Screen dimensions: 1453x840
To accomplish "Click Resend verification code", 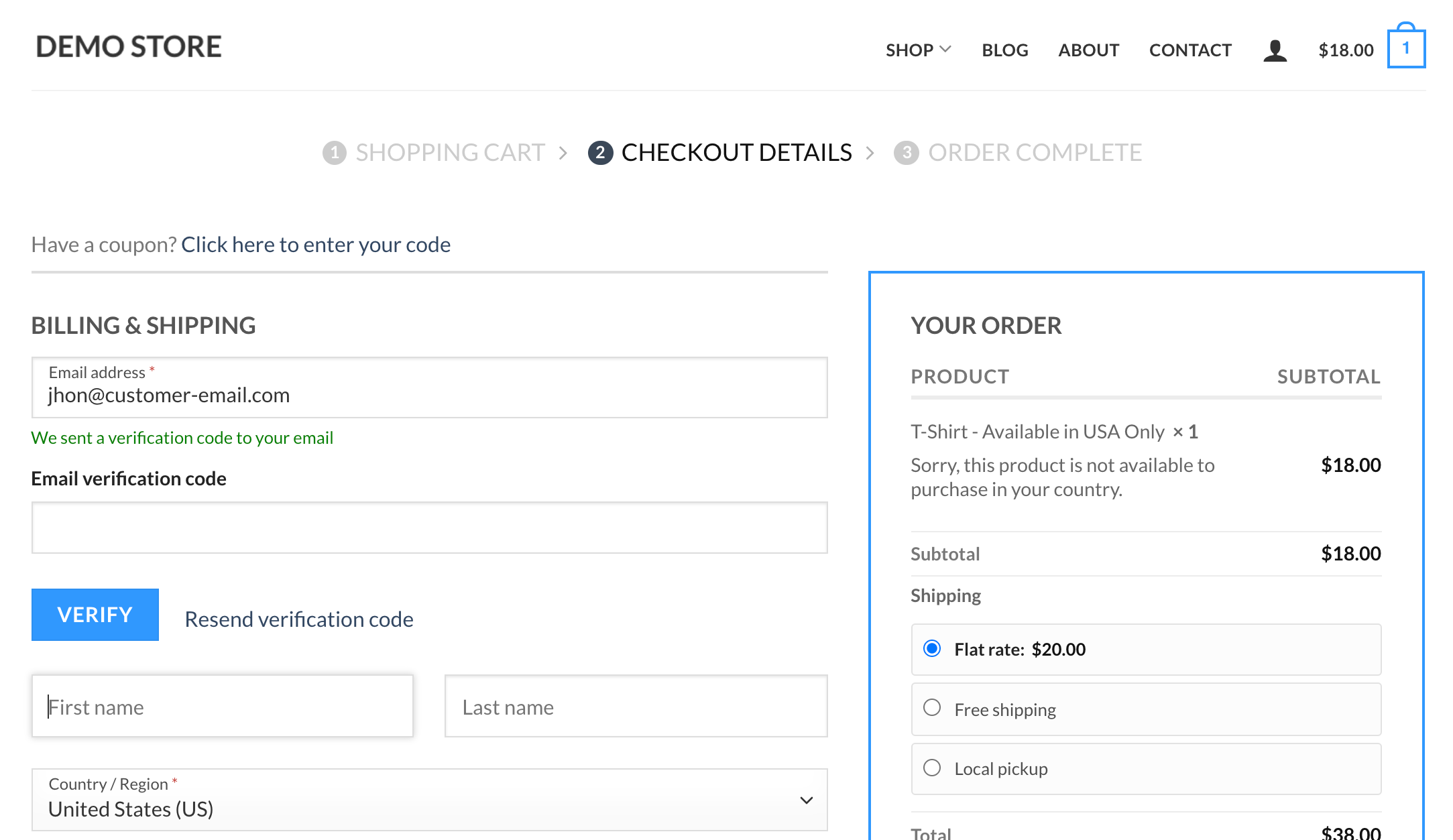I will [x=298, y=619].
